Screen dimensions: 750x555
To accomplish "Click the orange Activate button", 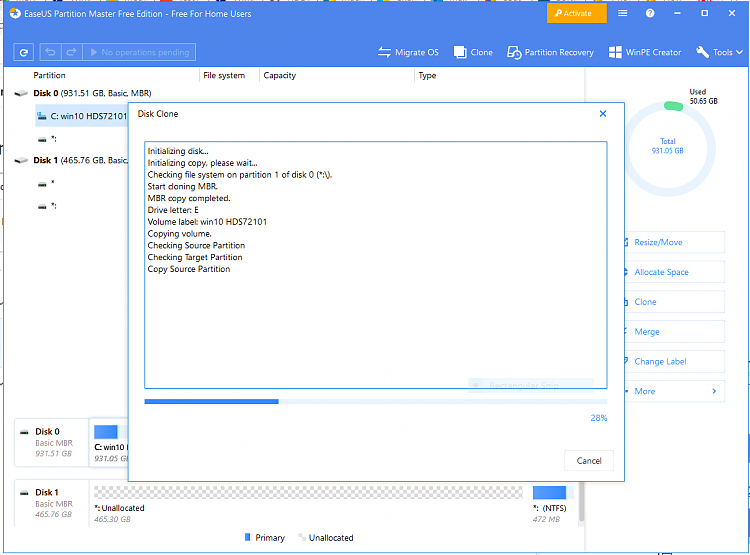I will tap(576, 13).
